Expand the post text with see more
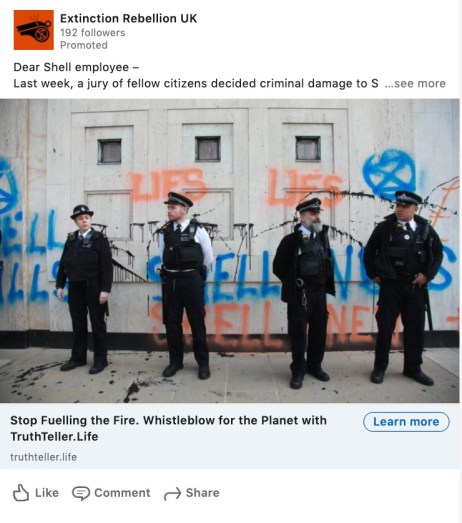The image size is (462, 523). pyautogui.click(x=415, y=83)
